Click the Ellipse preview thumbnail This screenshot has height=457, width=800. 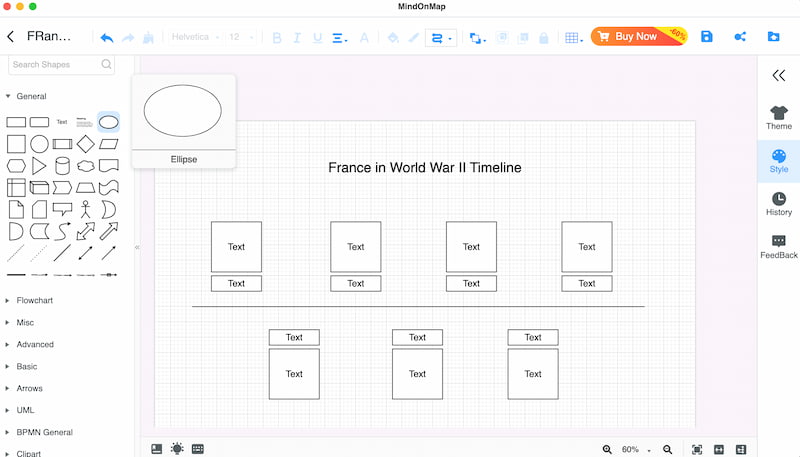[183, 111]
